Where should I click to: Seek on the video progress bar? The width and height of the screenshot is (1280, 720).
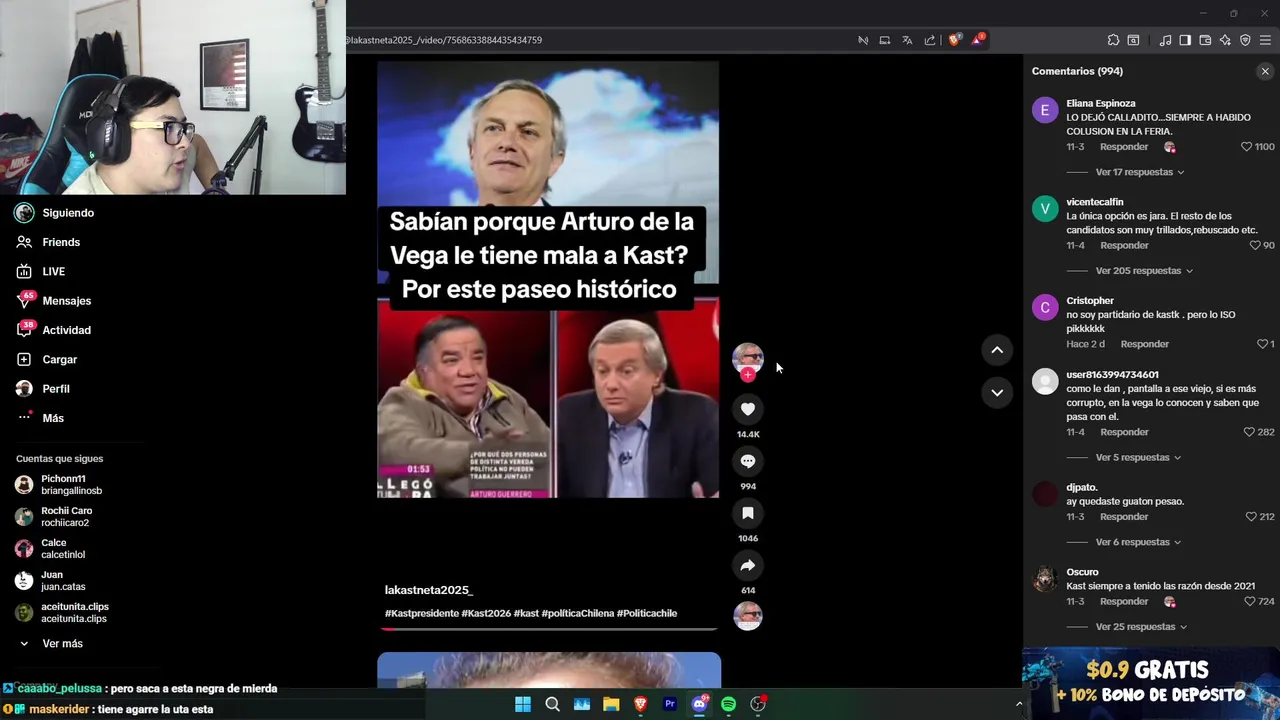click(x=548, y=629)
